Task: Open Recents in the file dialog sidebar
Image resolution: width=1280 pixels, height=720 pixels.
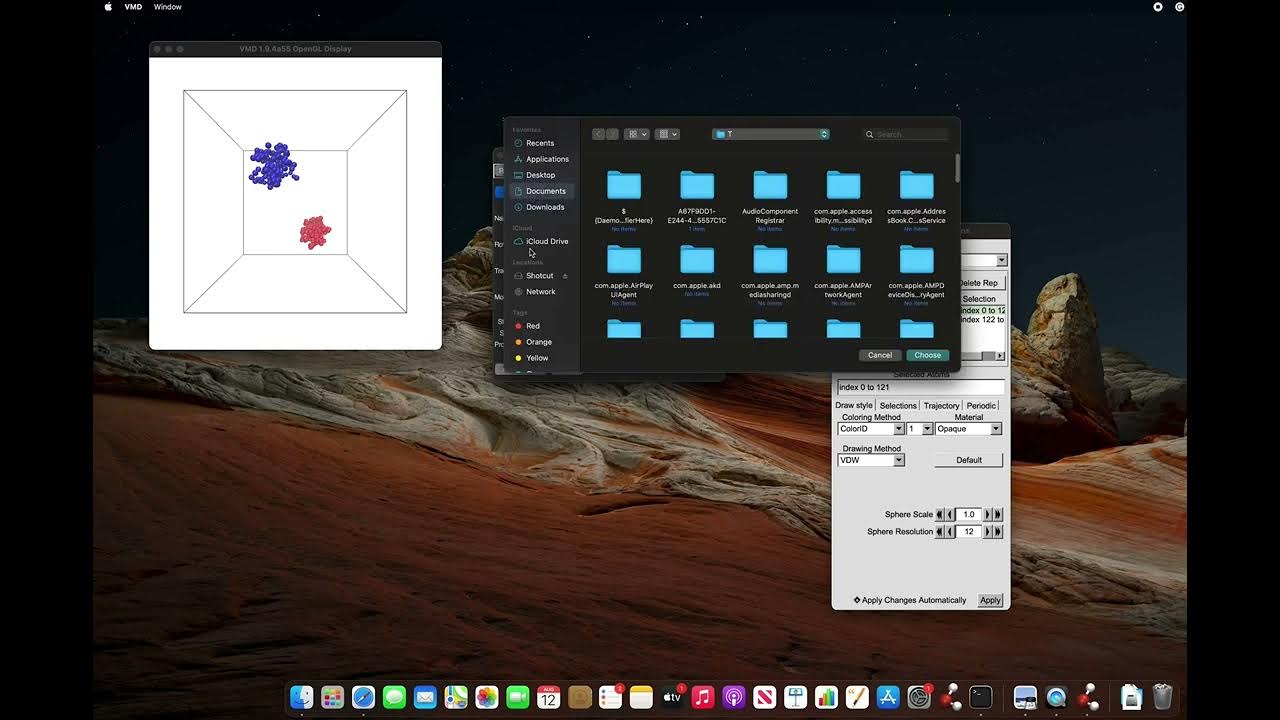Action: pyautogui.click(x=540, y=143)
